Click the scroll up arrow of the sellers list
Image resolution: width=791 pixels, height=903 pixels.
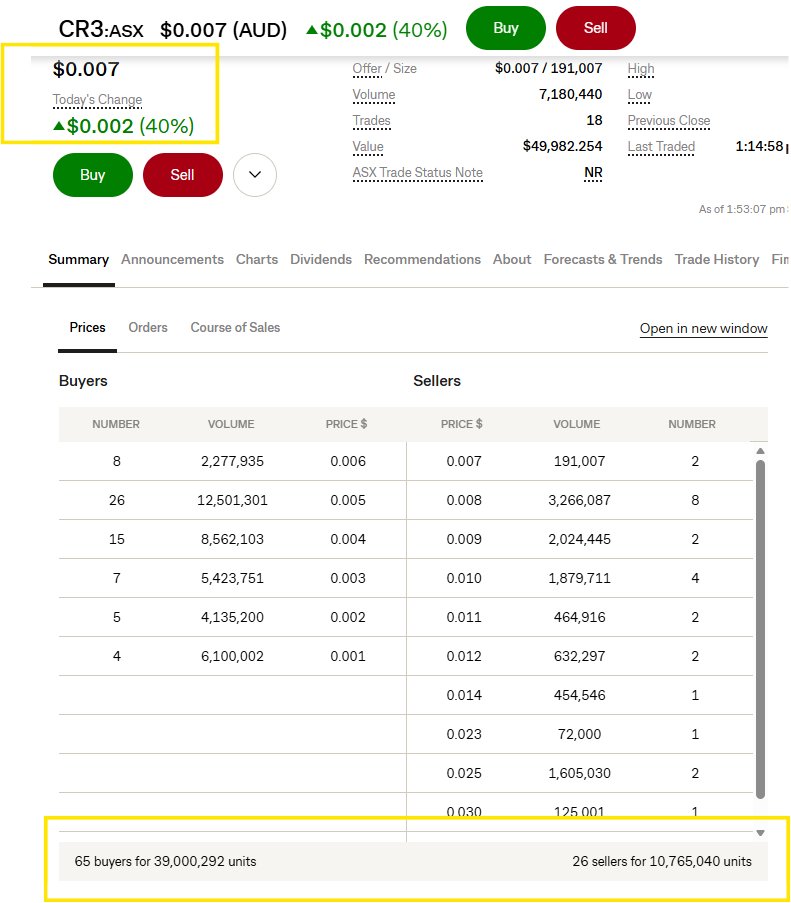point(760,451)
